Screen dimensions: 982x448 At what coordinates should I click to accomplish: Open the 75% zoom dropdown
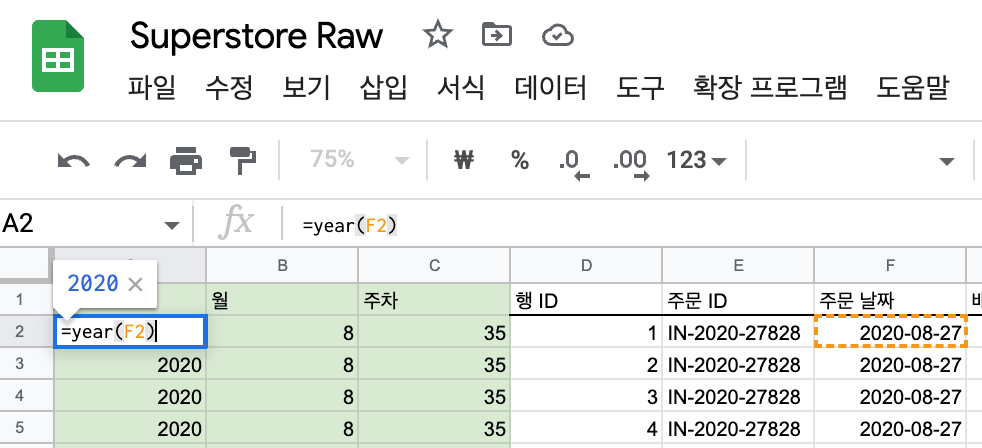pos(359,160)
